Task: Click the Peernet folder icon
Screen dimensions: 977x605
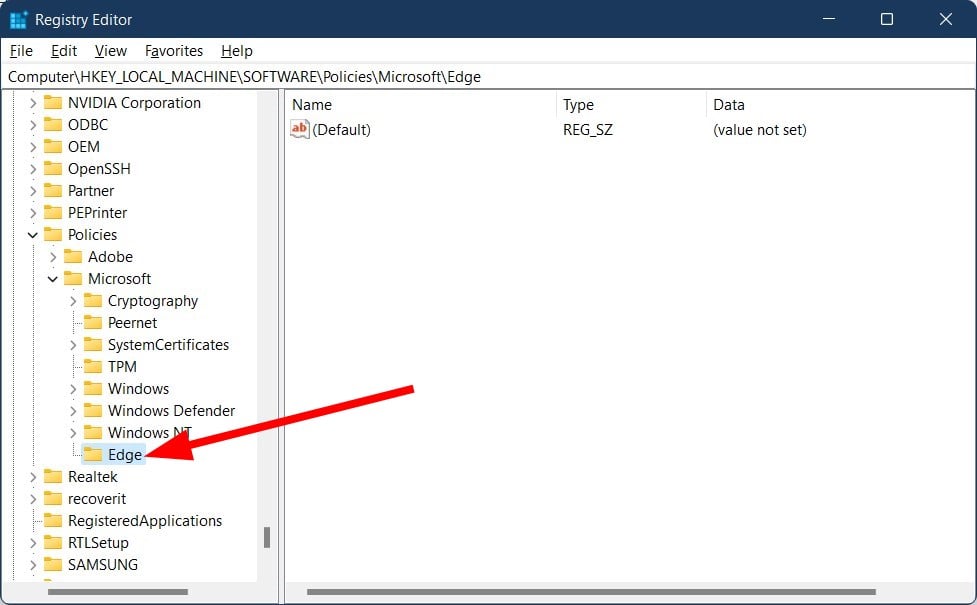Action: click(93, 323)
